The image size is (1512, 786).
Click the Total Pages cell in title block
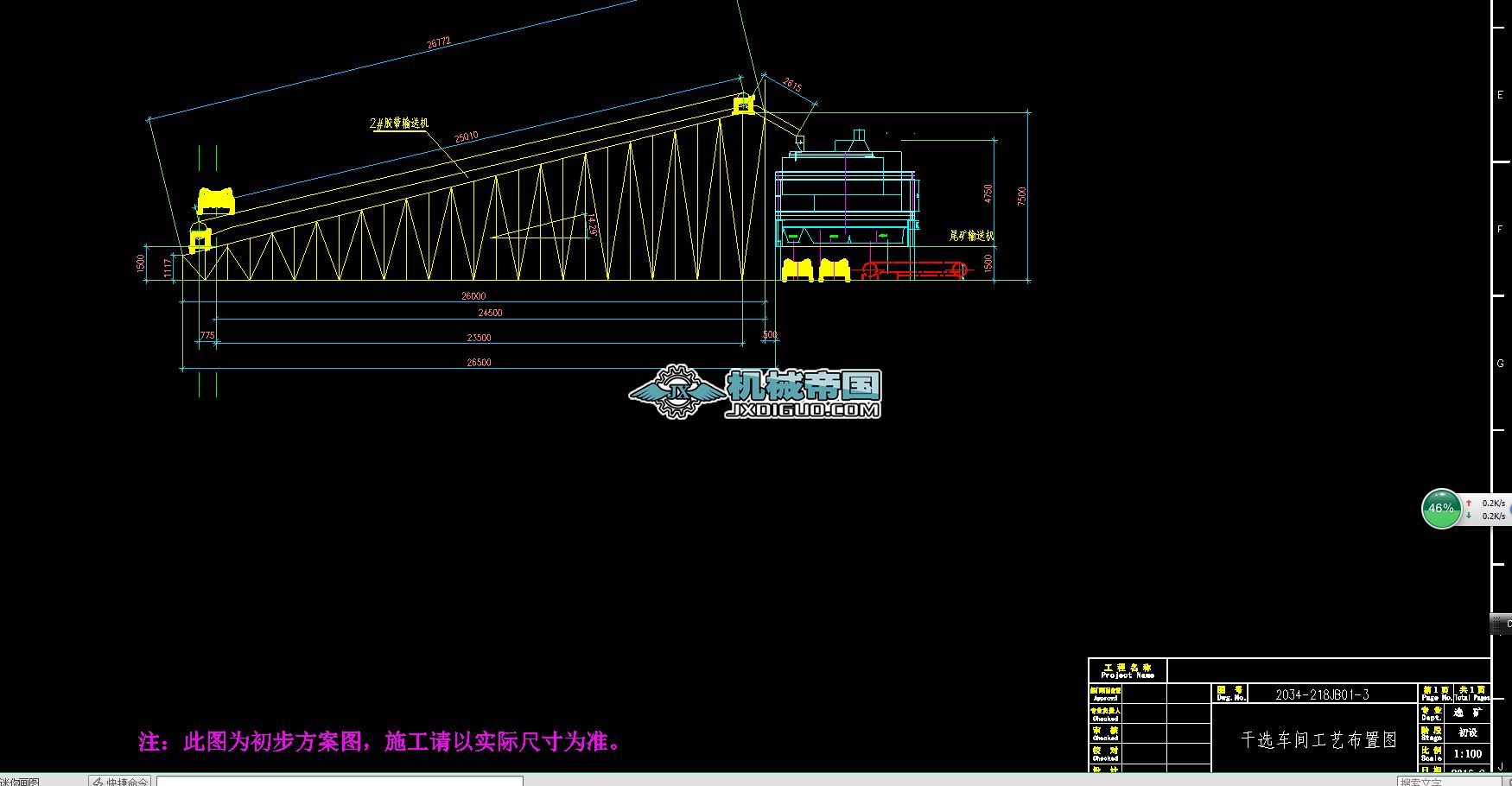(1471, 694)
